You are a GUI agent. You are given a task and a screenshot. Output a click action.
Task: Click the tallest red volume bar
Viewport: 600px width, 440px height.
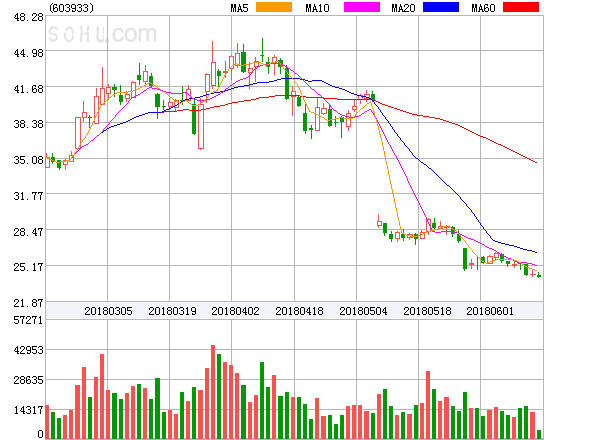[x=213, y=392]
